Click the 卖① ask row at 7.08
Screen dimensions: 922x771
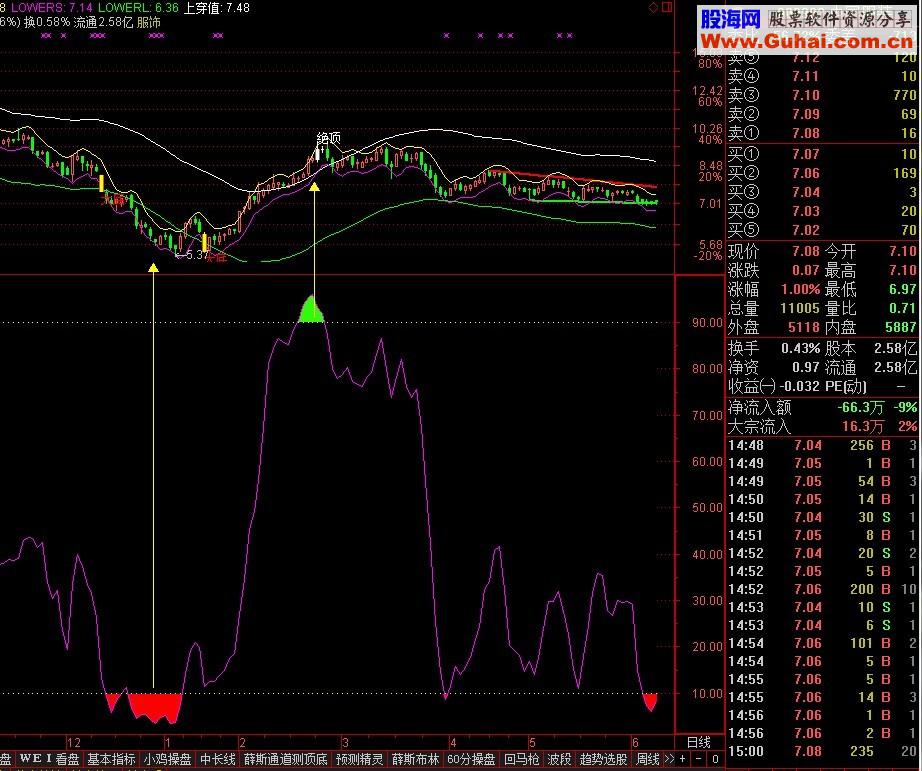(x=822, y=133)
